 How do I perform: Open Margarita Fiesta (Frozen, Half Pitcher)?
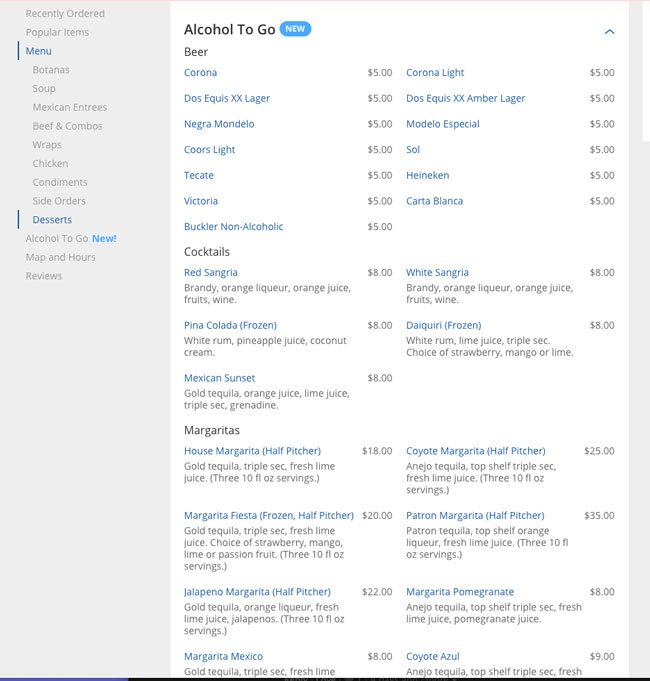click(x=269, y=515)
